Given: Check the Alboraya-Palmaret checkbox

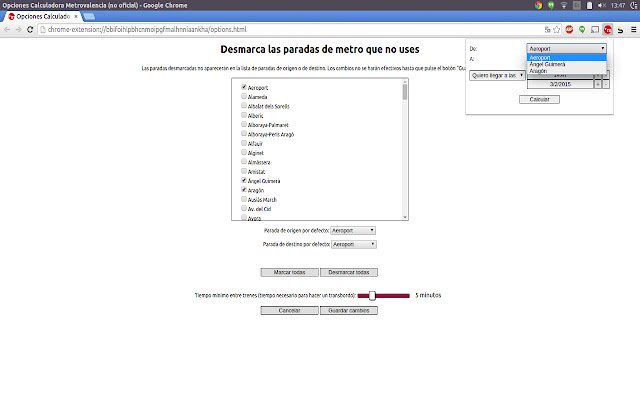Looking at the screenshot, I should coord(244,124).
